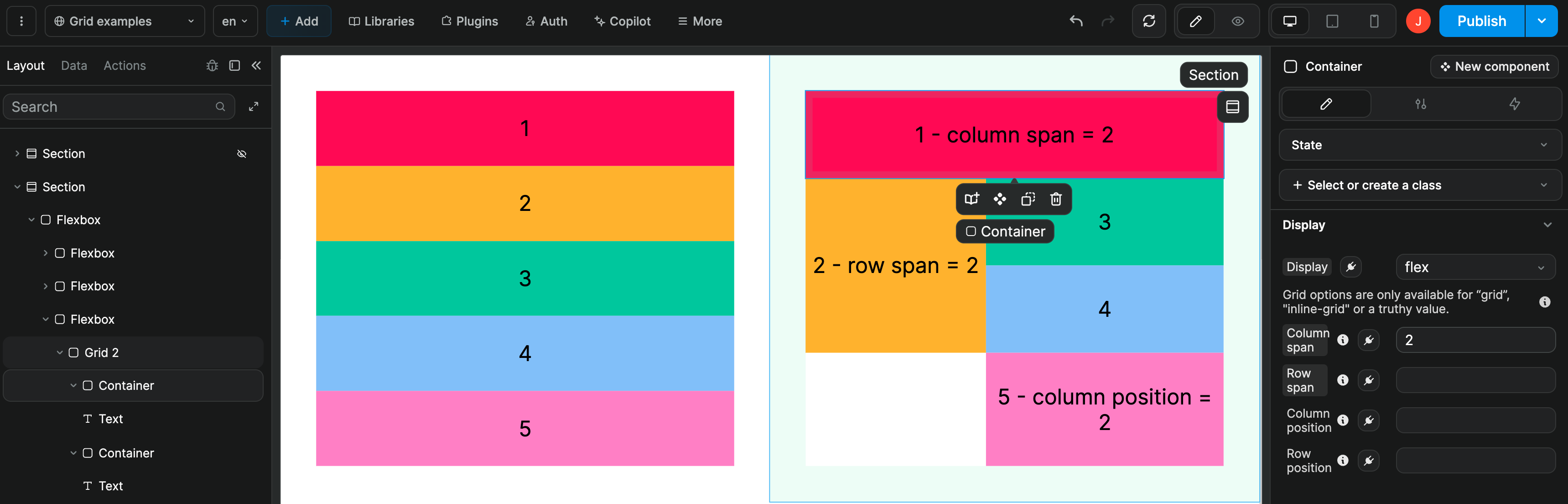Switch to preview mode eye toggle

(x=1237, y=21)
